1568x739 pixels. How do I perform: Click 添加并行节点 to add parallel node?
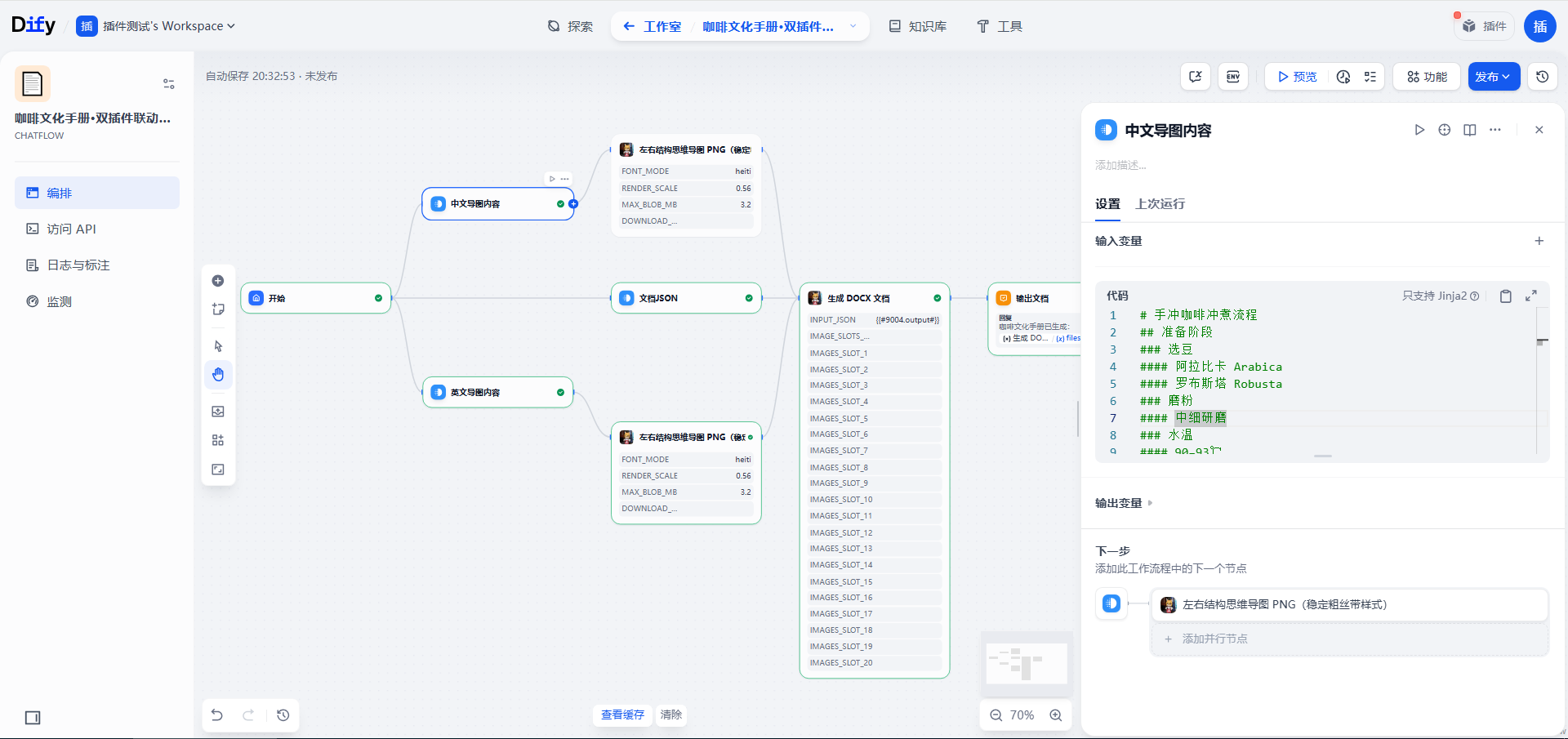[1350, 639]
